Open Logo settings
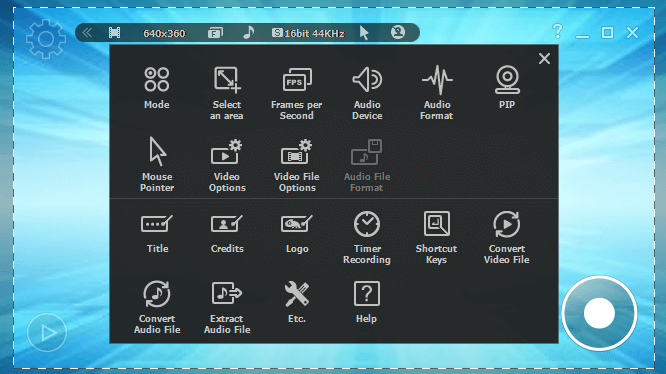The image size is (666, 374). 296,233
